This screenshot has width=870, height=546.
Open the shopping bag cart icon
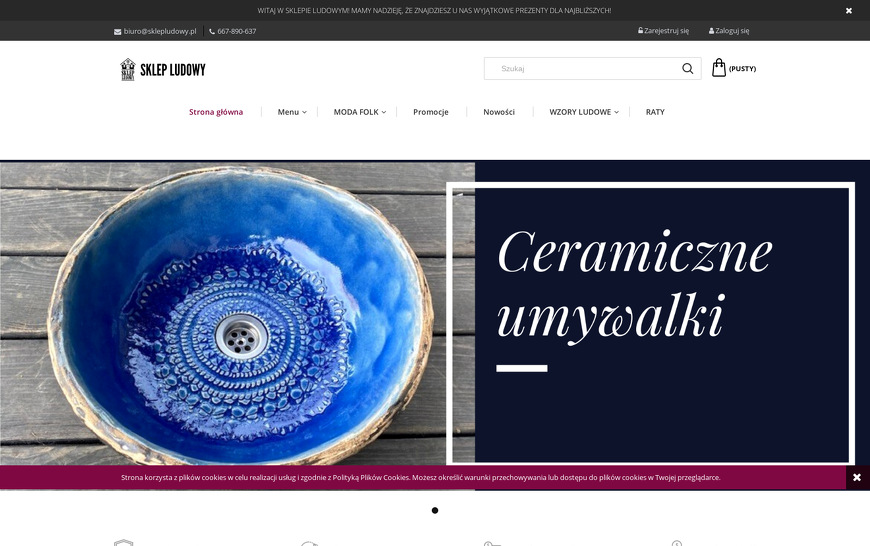719,68
